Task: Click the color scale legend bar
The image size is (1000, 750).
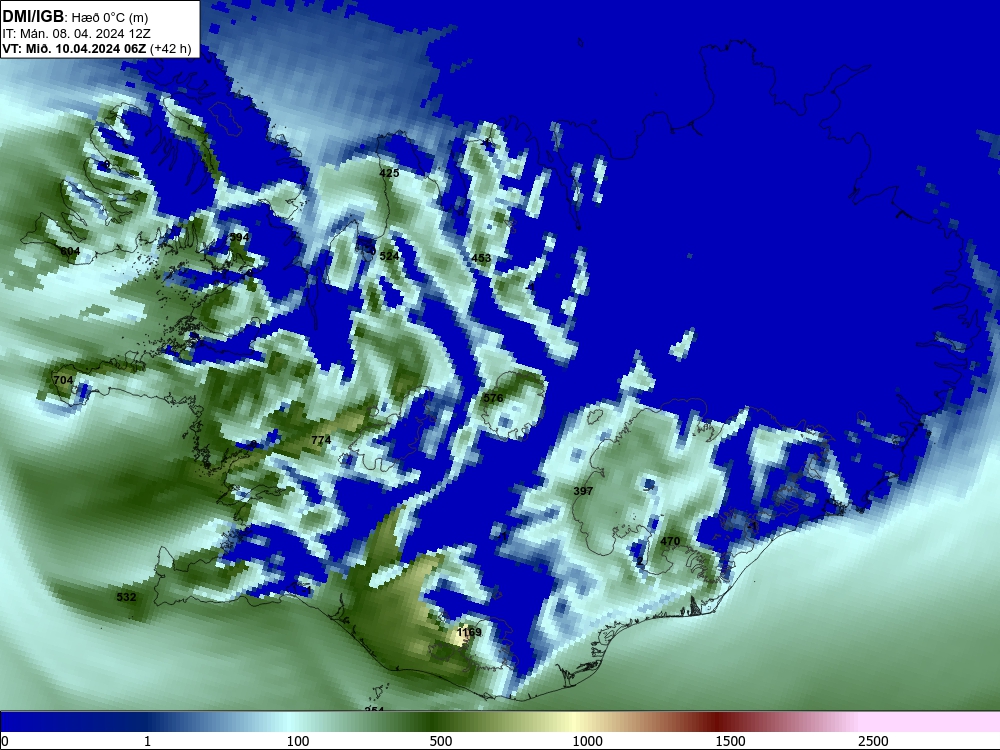Action: (500, 722)
